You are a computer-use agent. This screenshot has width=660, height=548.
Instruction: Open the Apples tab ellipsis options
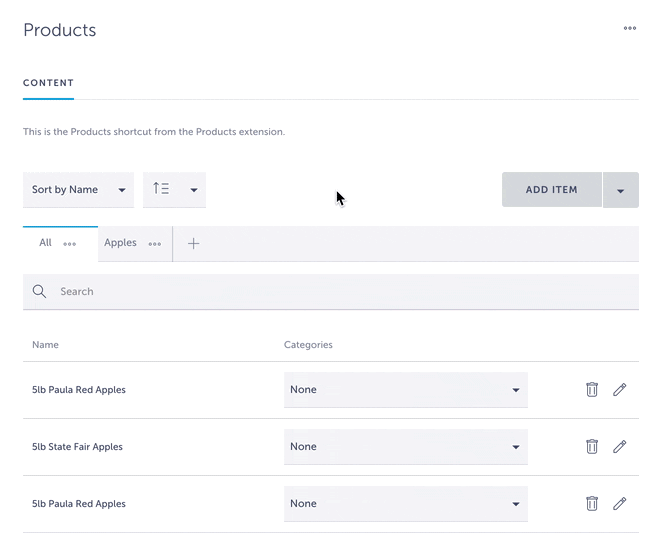pyautogui.click(x=154, y=244)
